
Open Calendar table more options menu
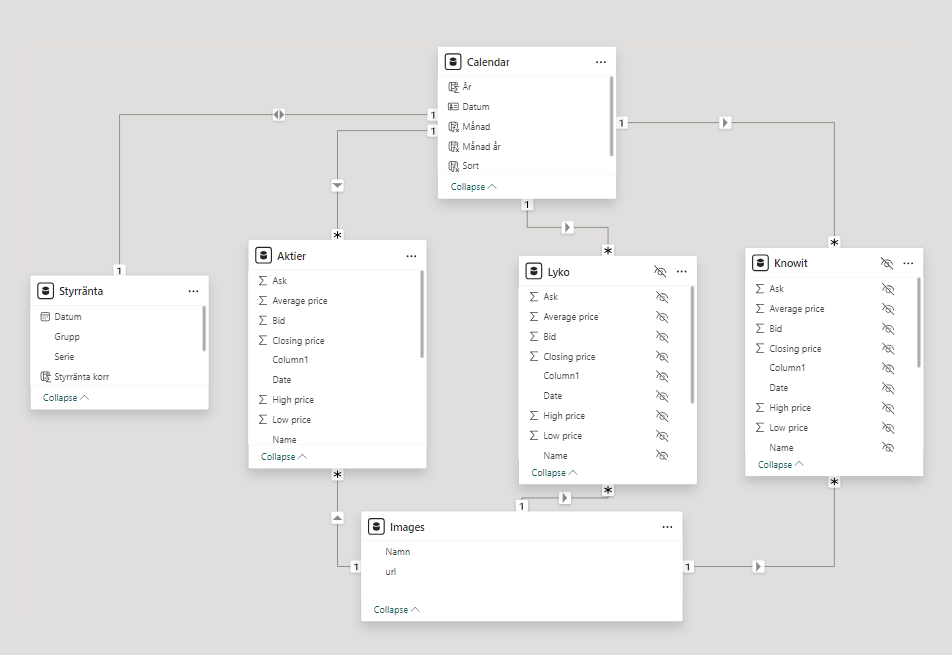[x=600, y=62]
